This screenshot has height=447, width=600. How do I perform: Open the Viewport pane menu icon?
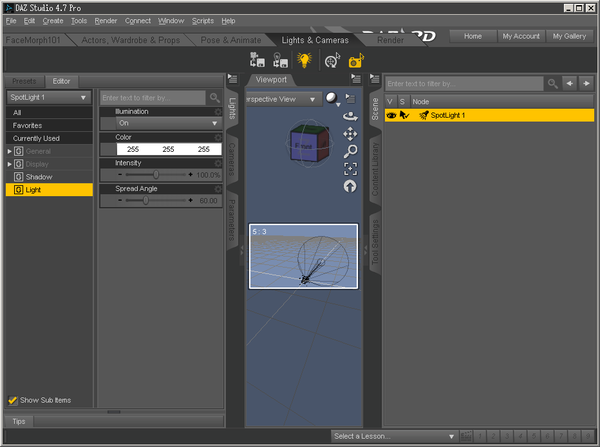tap(356, 79)
